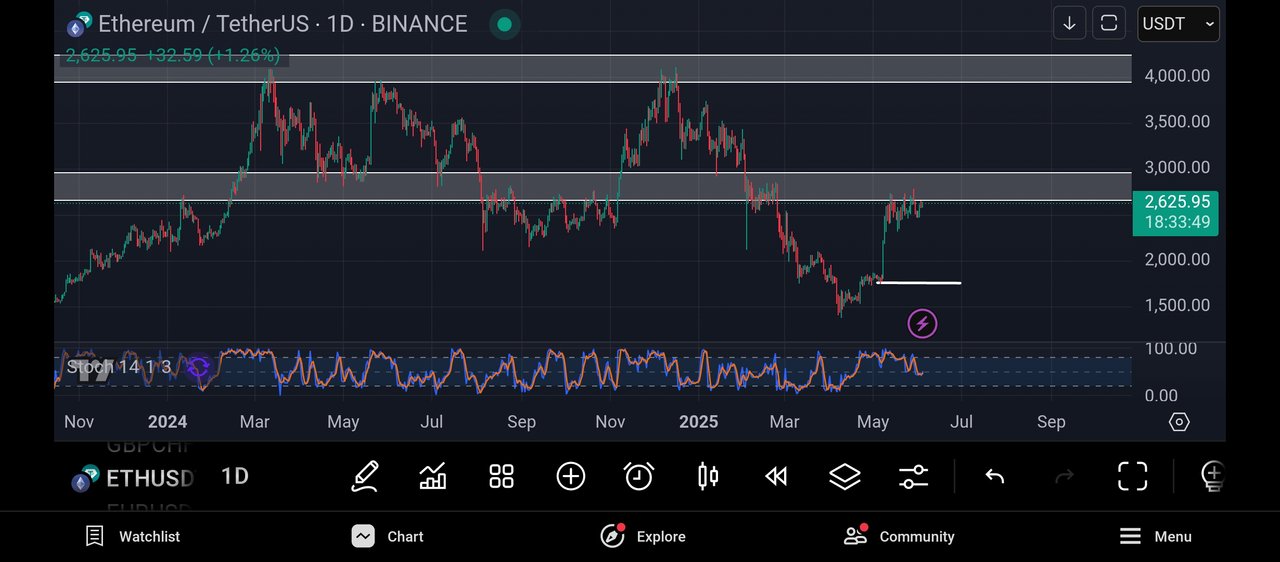The width and height of the screenshot is (1280, 562).
Task: Open the Menu tab
Action: pyautogui.click(x=1155, y=537)
